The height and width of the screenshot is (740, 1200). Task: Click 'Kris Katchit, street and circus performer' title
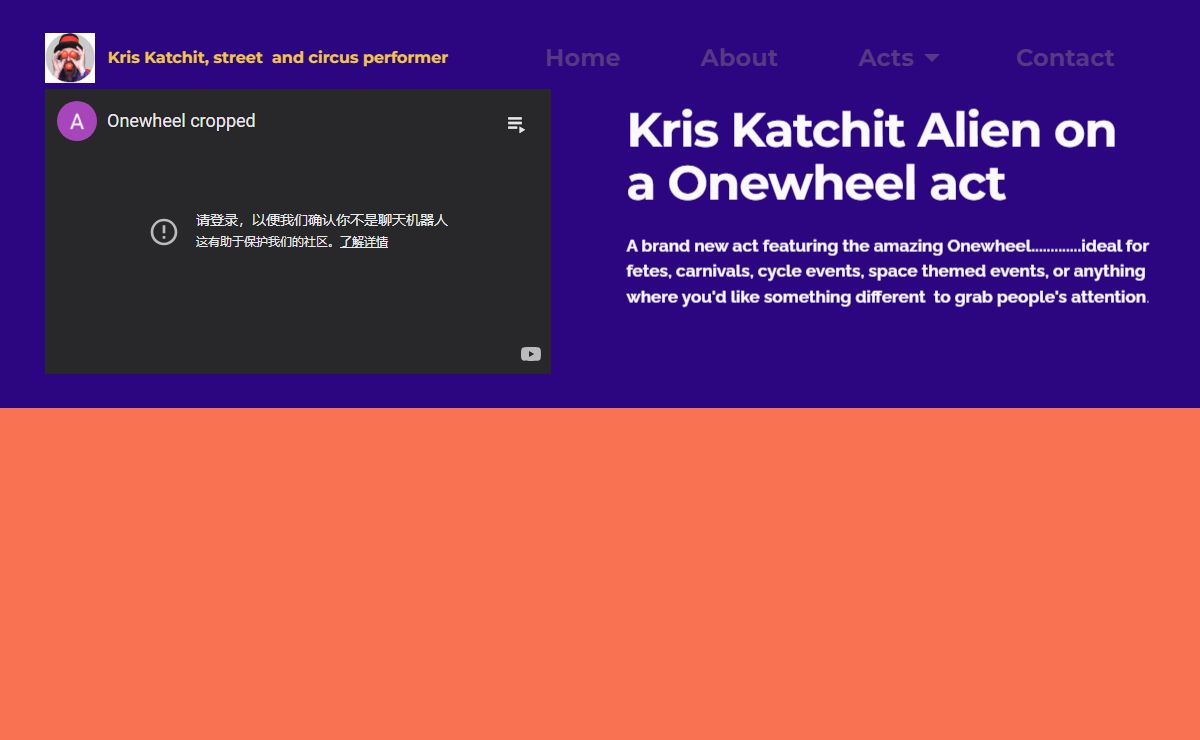[x=278, y=58]
